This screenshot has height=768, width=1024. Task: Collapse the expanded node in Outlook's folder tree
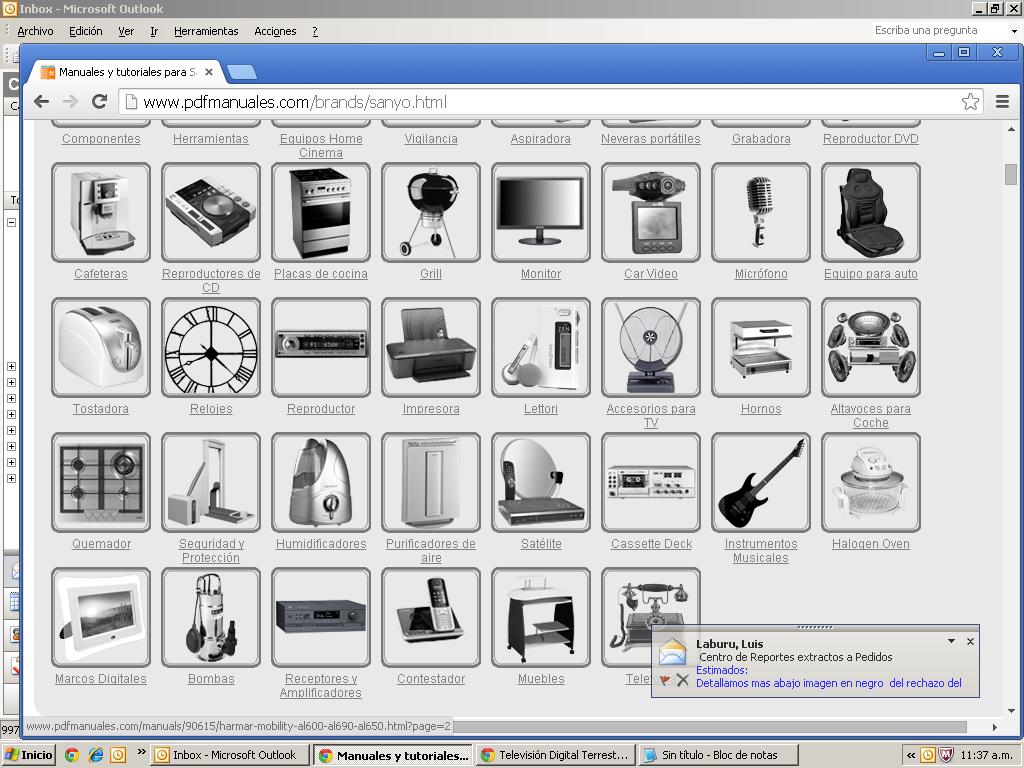tap(11, 222)
